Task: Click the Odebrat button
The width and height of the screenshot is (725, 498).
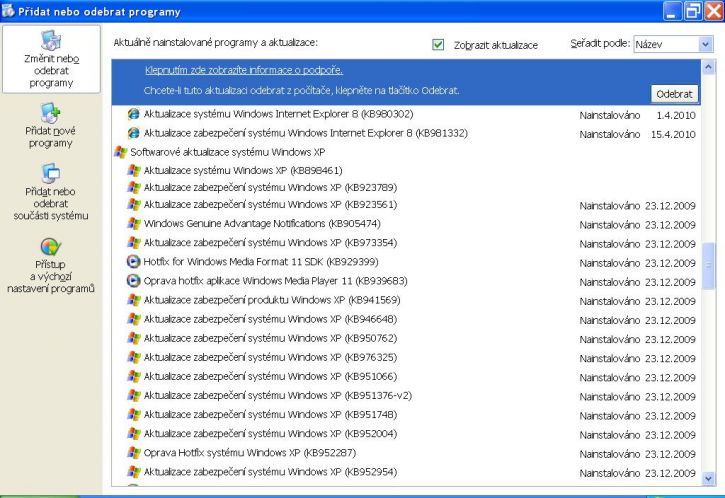Action: 674,94
